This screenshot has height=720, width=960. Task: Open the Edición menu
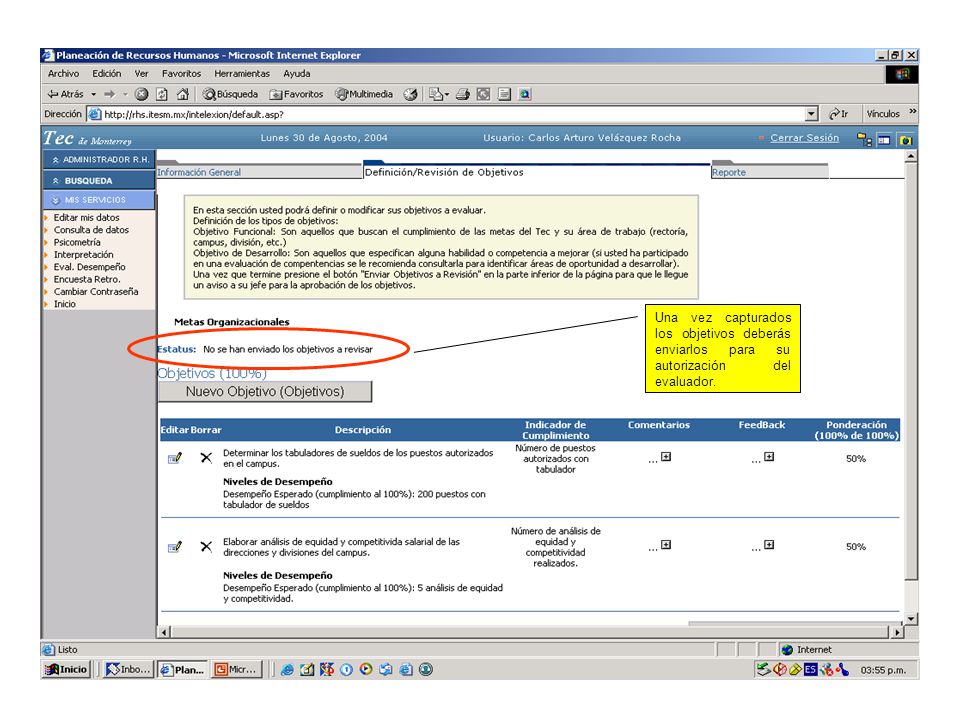(107, 73)
